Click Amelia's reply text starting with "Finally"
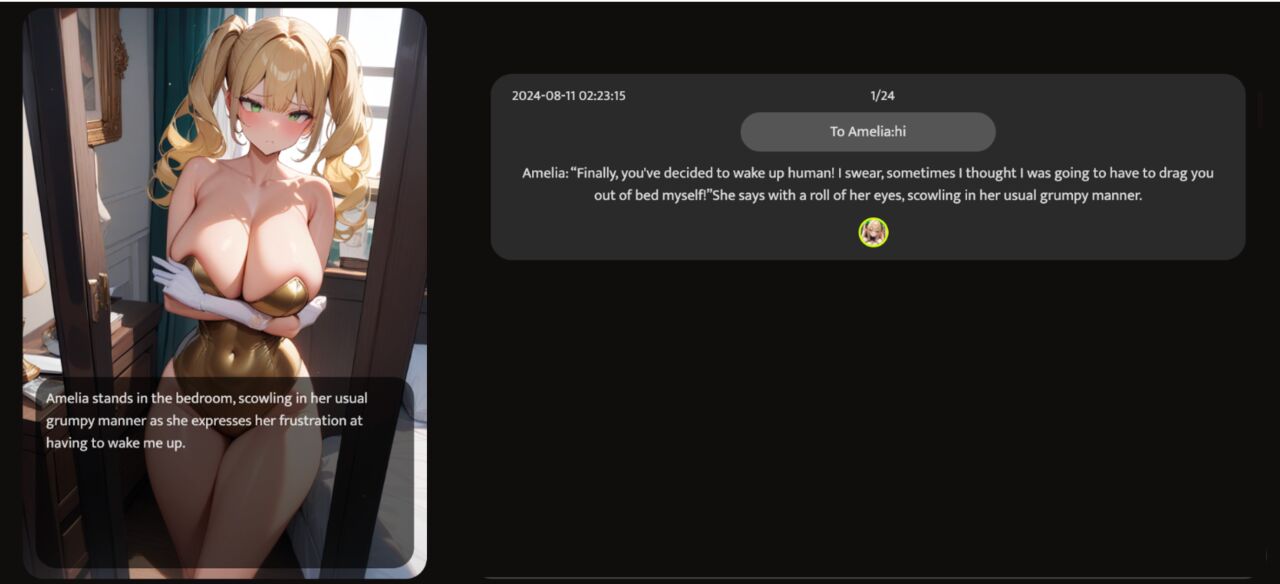Screen dimensions: 1280x584 pyautogui.click(x=867, y=184)
